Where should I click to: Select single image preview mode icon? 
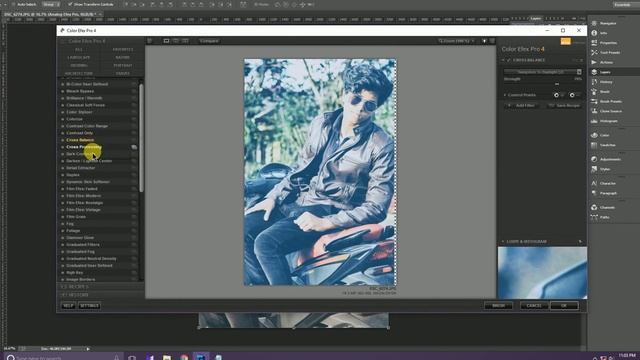pos(166,41)
